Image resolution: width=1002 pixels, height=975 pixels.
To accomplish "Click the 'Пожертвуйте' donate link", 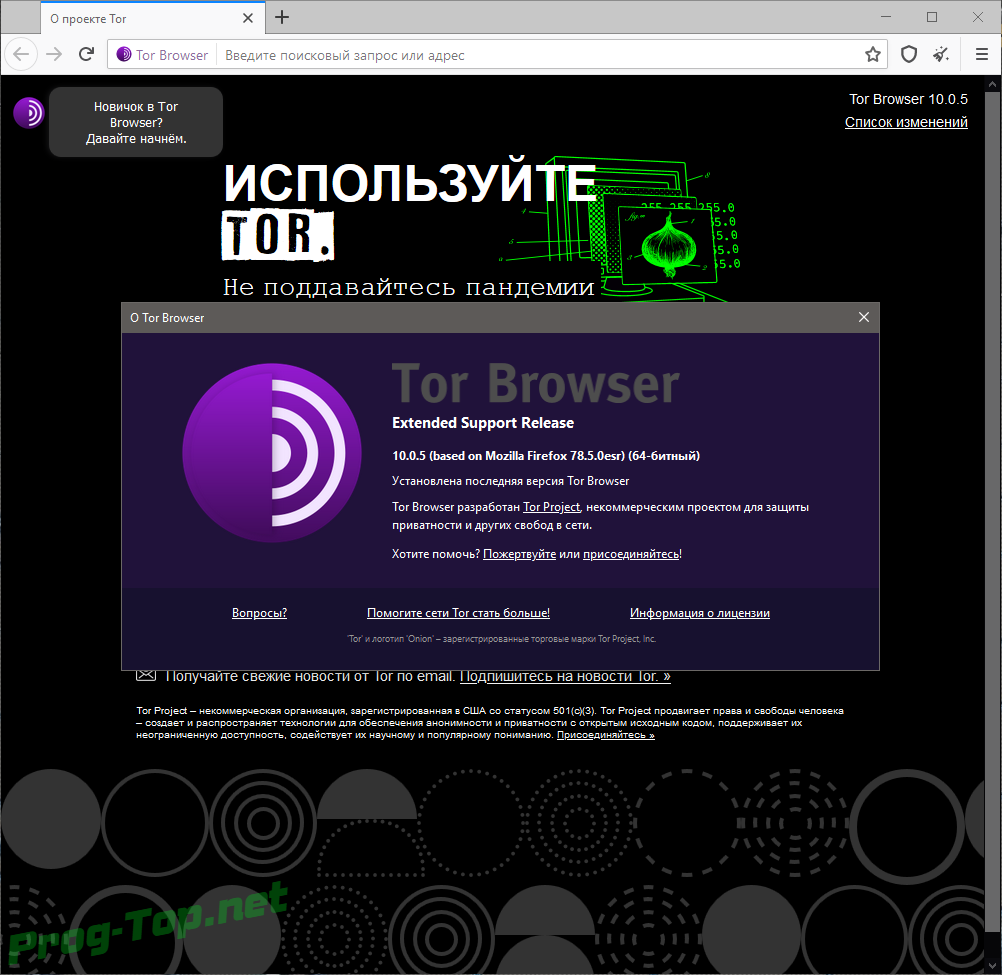I will point(519,554).
